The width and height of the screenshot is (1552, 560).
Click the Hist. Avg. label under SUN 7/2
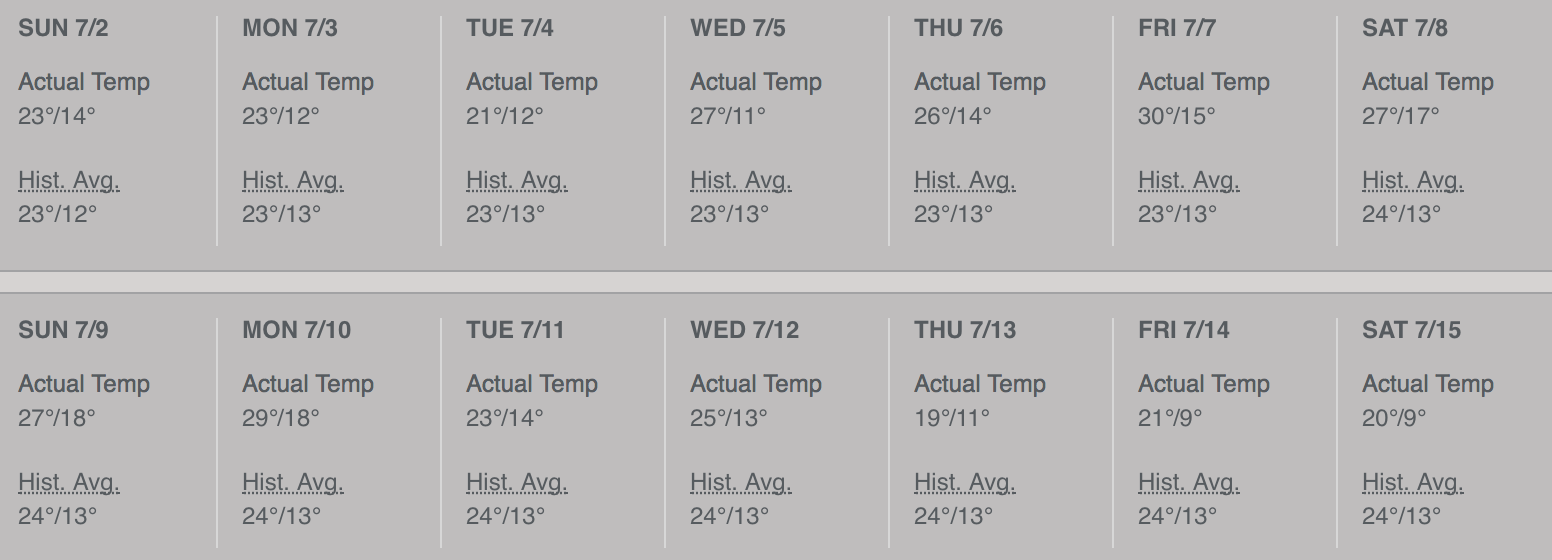[69, 181]
